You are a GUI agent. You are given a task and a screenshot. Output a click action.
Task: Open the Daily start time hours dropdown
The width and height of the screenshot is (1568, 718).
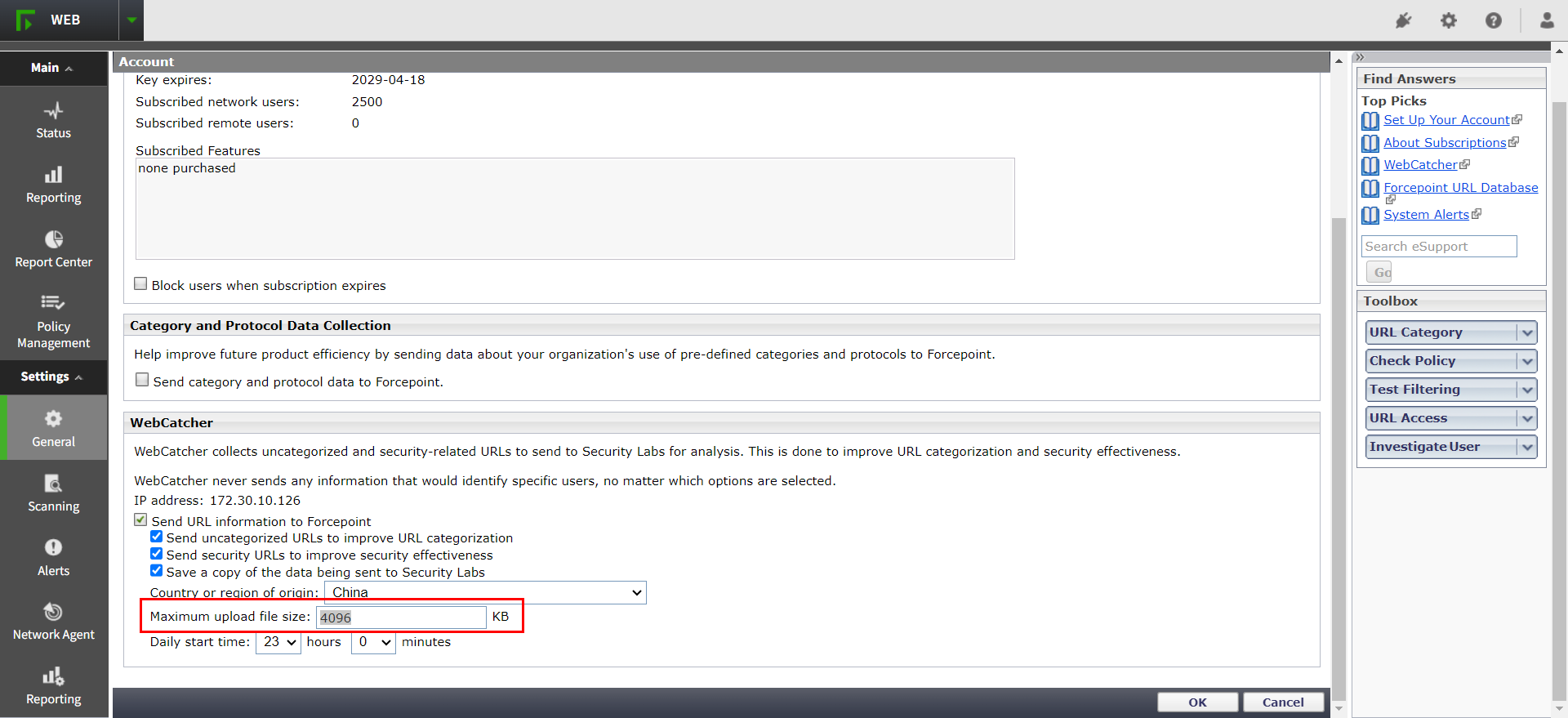(278, 642)
